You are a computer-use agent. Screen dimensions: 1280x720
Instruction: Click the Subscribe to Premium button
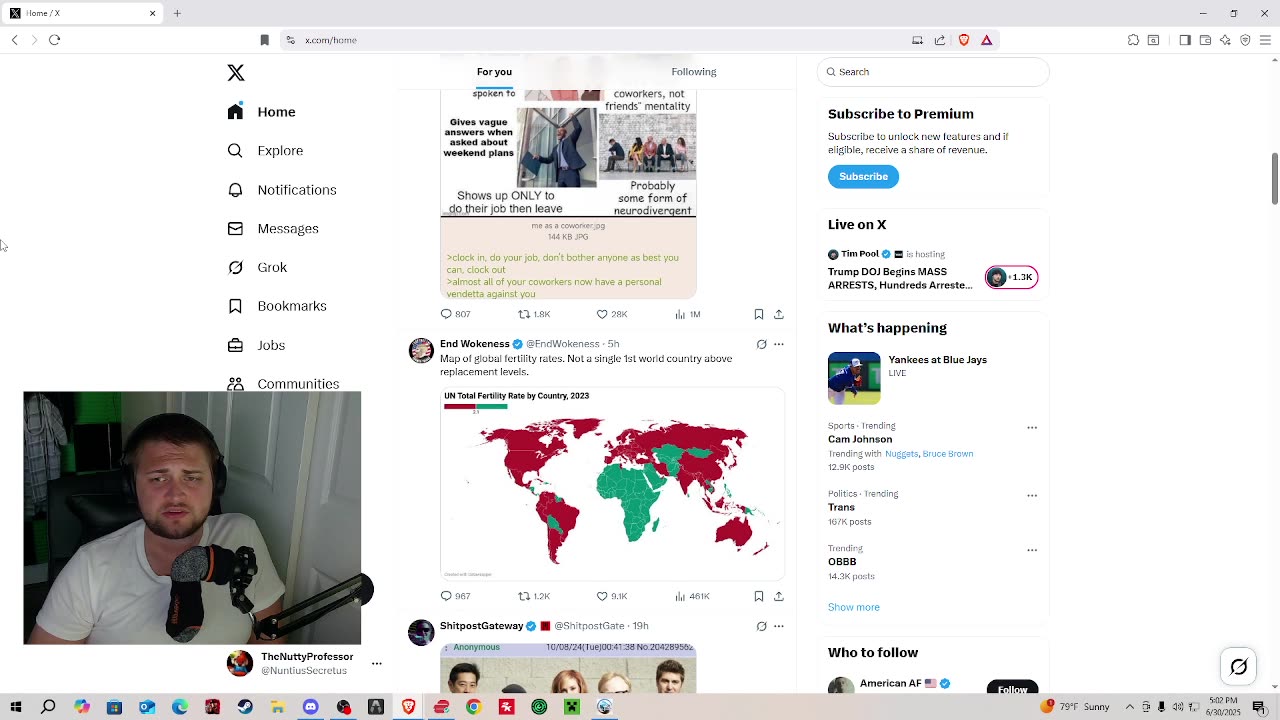point(863,176)
